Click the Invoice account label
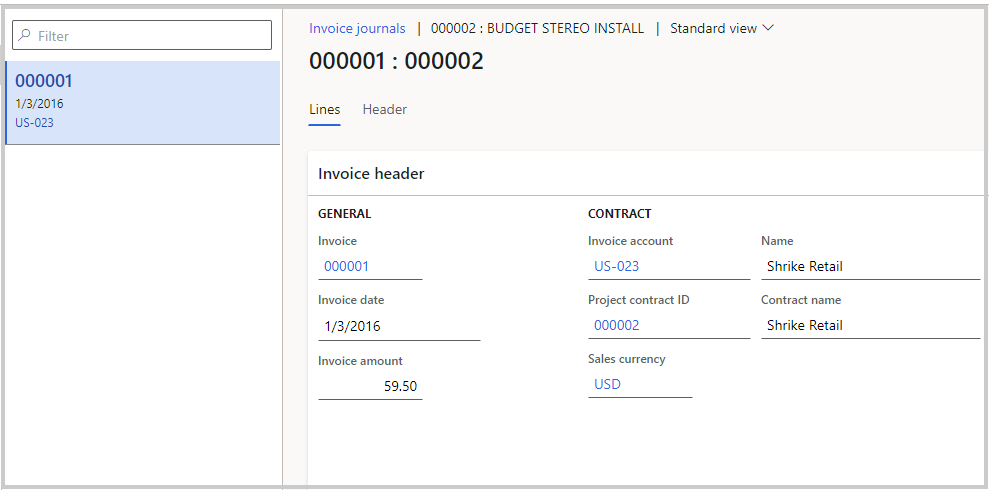The height and width of the screenshot is (490, 989). tap(630, 241)
